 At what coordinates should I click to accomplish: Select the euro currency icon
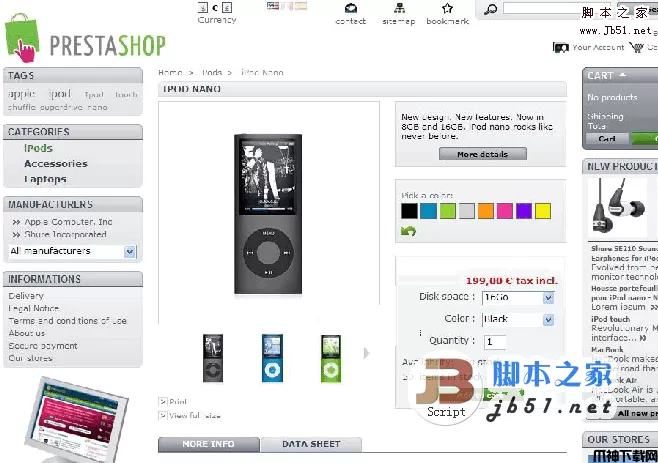click(x=215, y=8)
